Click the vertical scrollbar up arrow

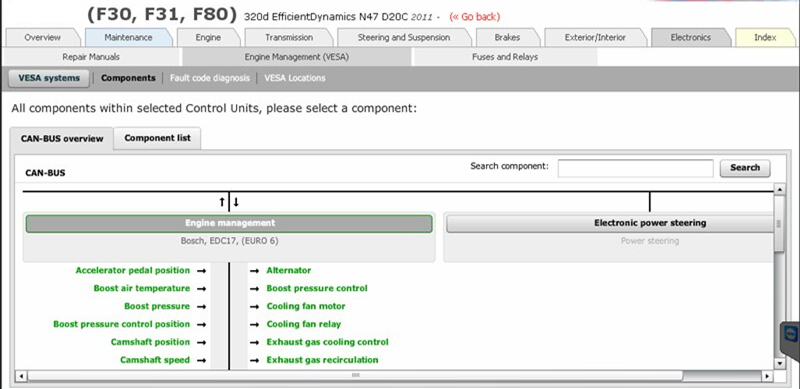click(x=779, y=189)
